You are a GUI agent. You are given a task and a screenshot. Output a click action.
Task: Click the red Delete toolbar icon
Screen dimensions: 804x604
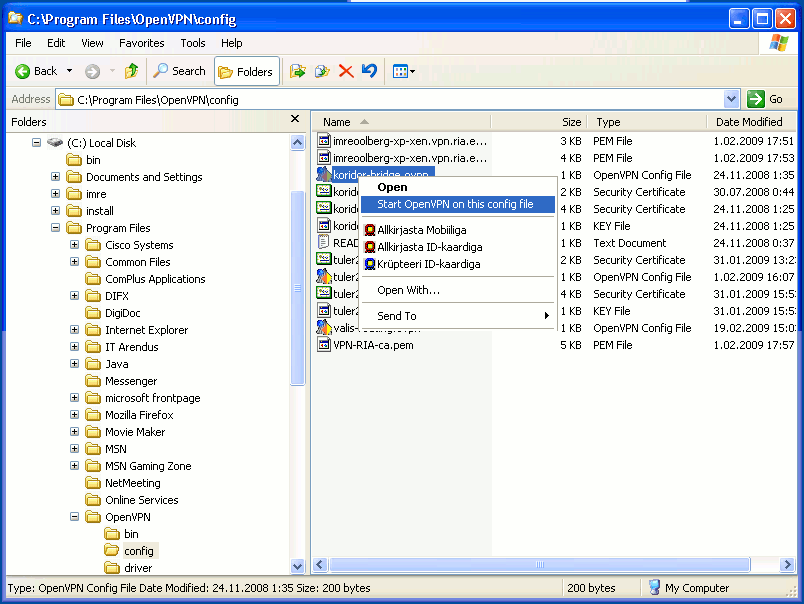coord(346,71)
